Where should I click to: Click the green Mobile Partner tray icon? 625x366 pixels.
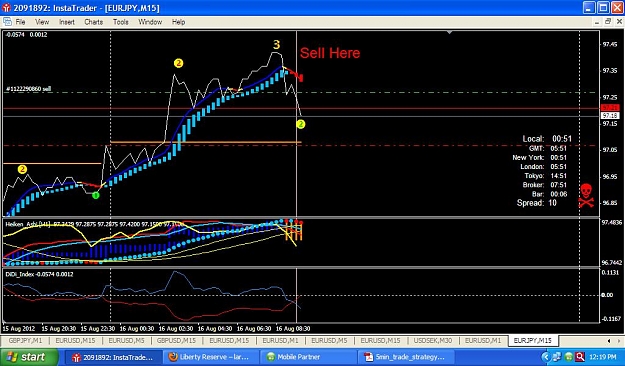[x=568, y=357]
